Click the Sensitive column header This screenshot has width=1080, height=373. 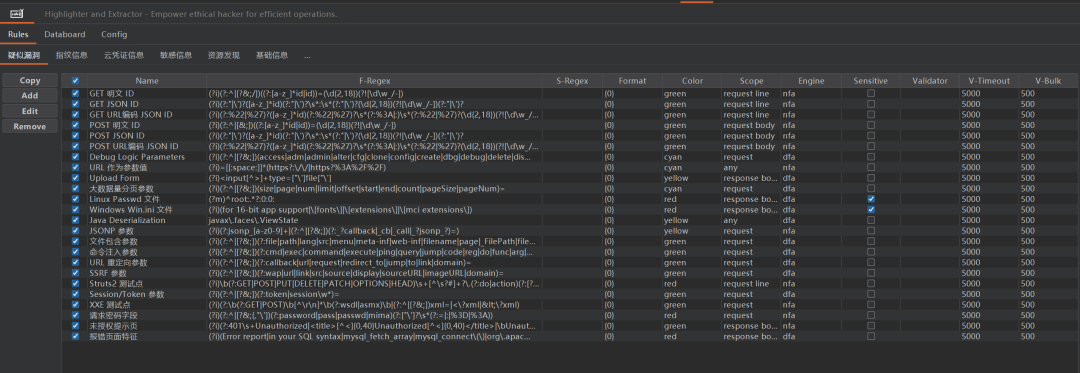click(x=871, y=81)
